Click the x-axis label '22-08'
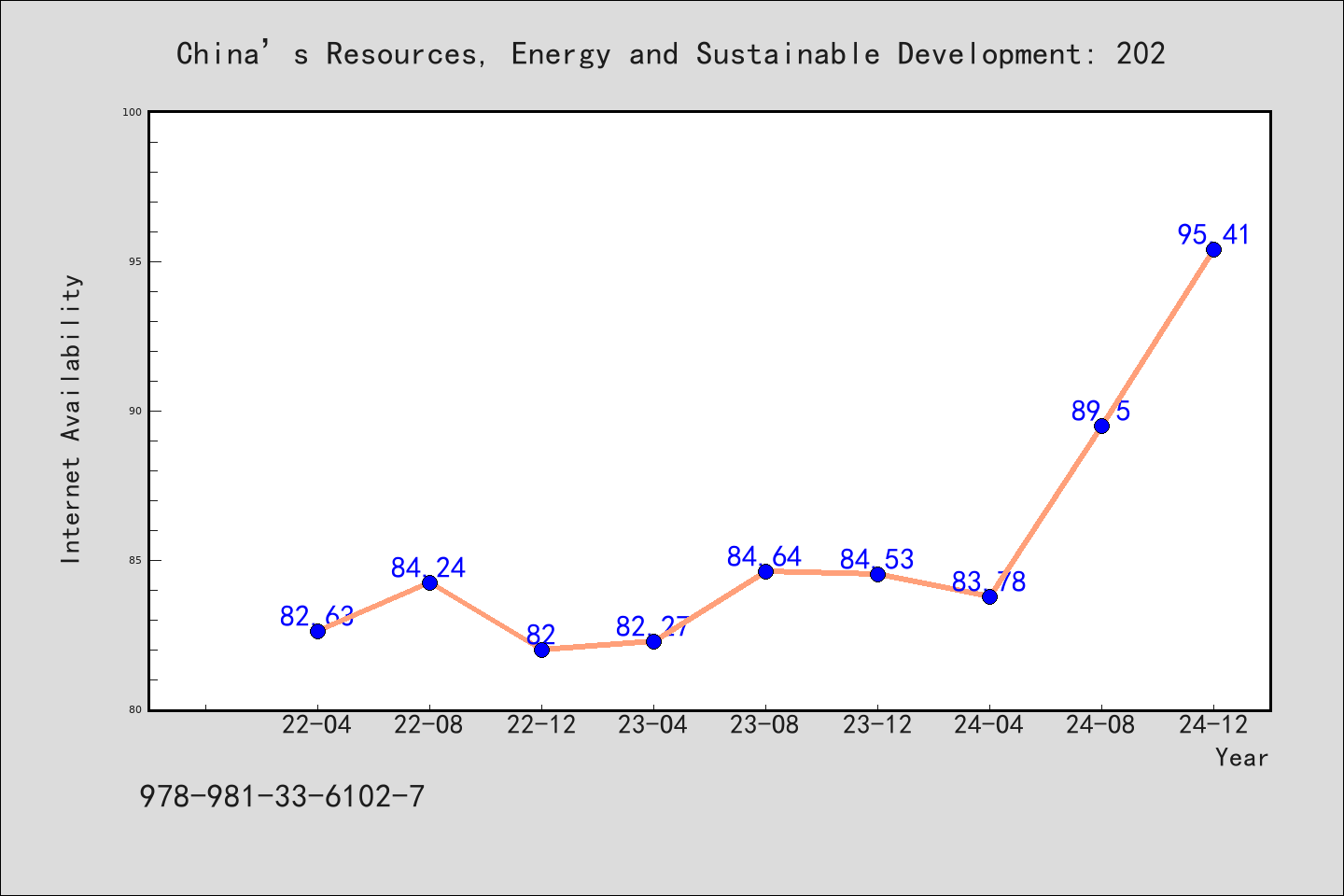This screenshot has width=1344, height=896. pos(429,725)
